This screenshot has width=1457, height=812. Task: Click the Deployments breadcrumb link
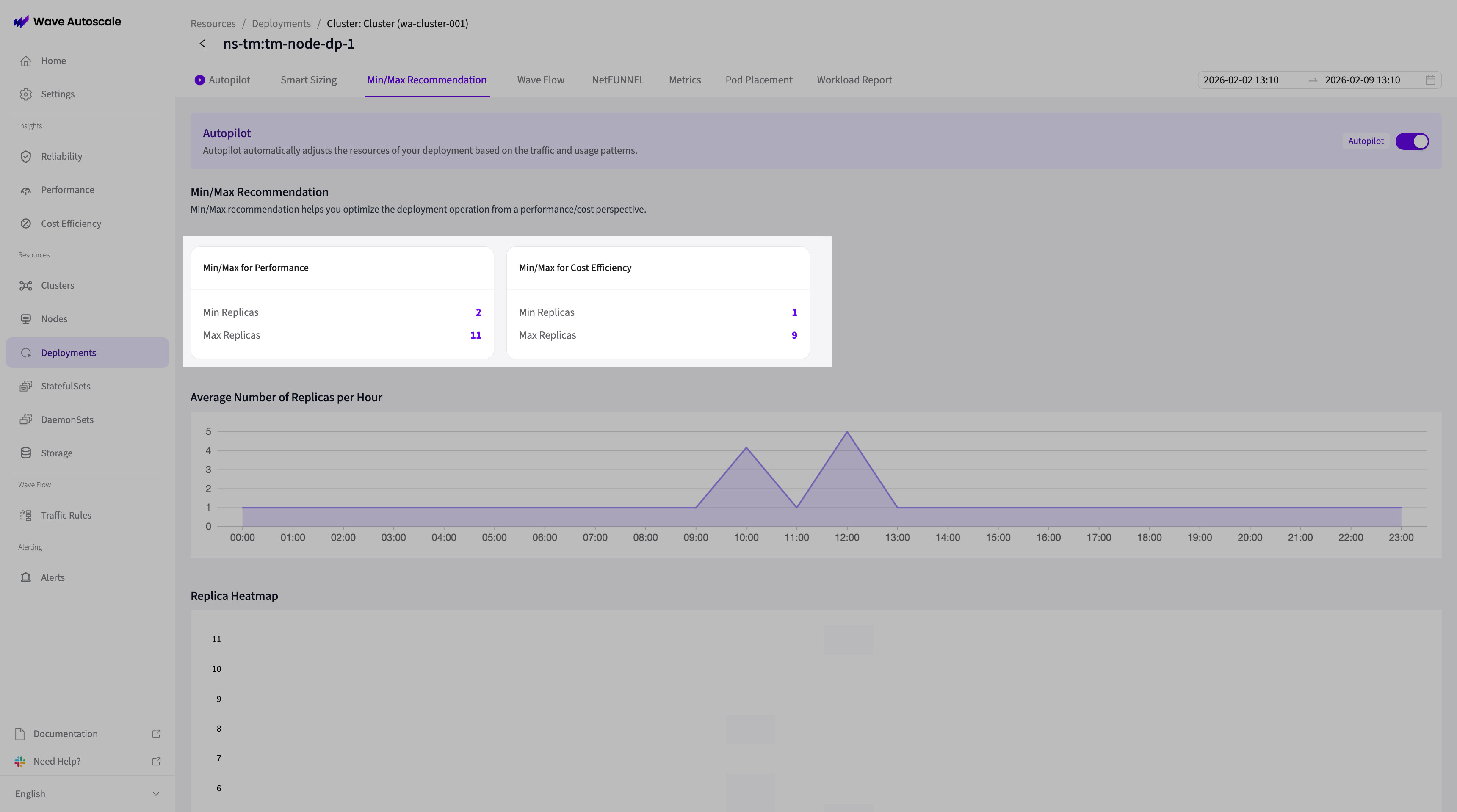[x=281, y=24]
